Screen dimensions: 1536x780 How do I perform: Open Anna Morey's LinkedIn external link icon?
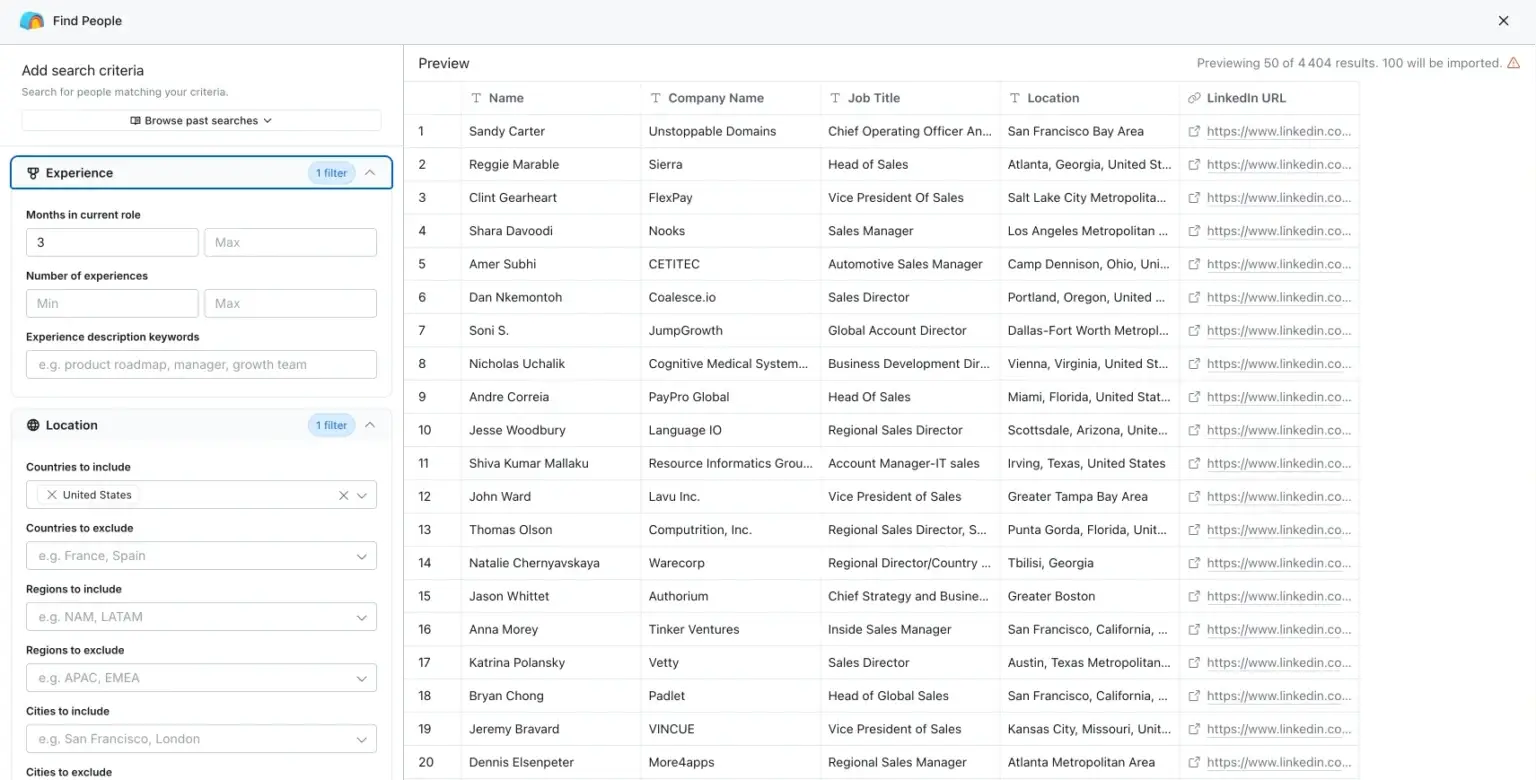click(x=1193, y=629)
